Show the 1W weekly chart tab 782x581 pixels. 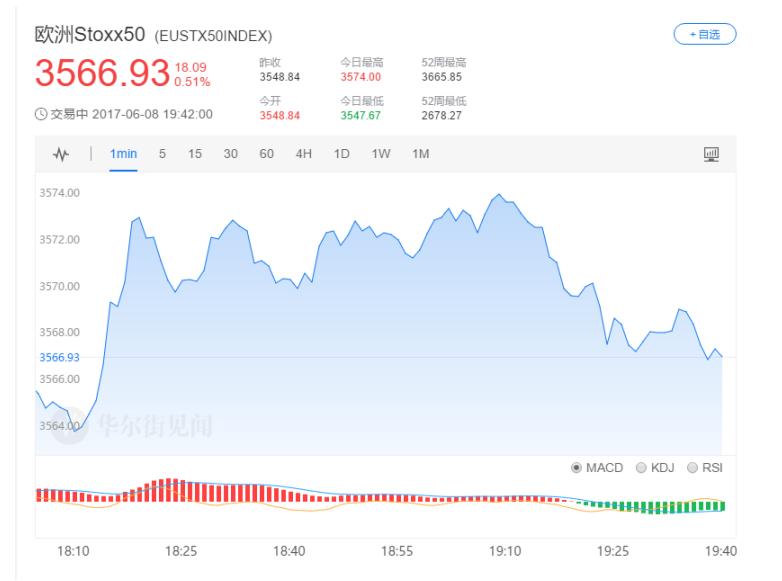point(381,154)
